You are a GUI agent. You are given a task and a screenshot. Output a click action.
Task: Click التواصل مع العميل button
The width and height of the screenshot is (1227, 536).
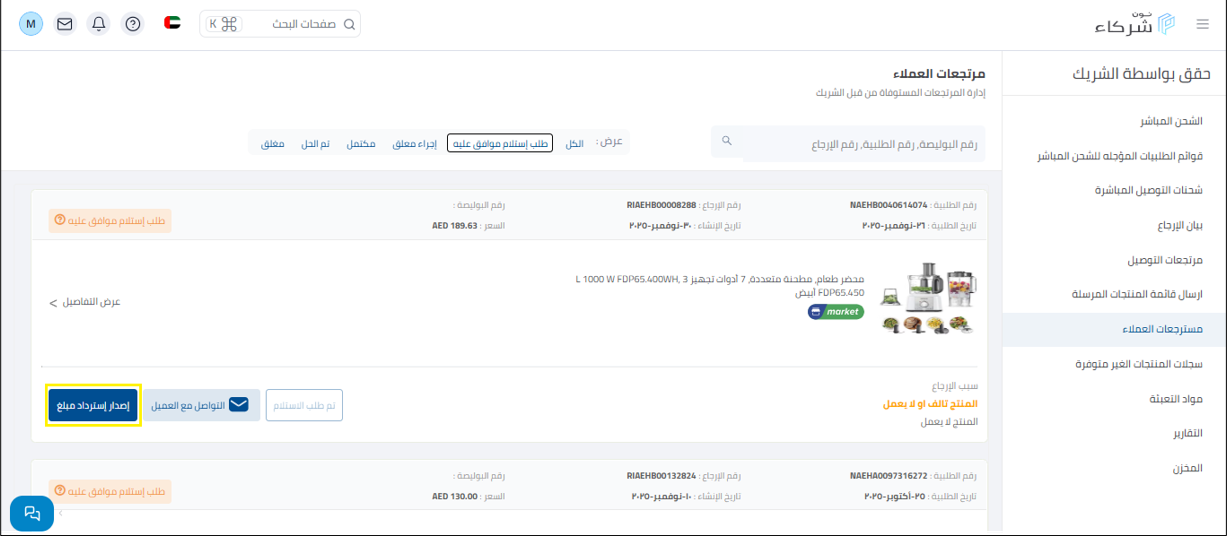click(x=201, y=405)
